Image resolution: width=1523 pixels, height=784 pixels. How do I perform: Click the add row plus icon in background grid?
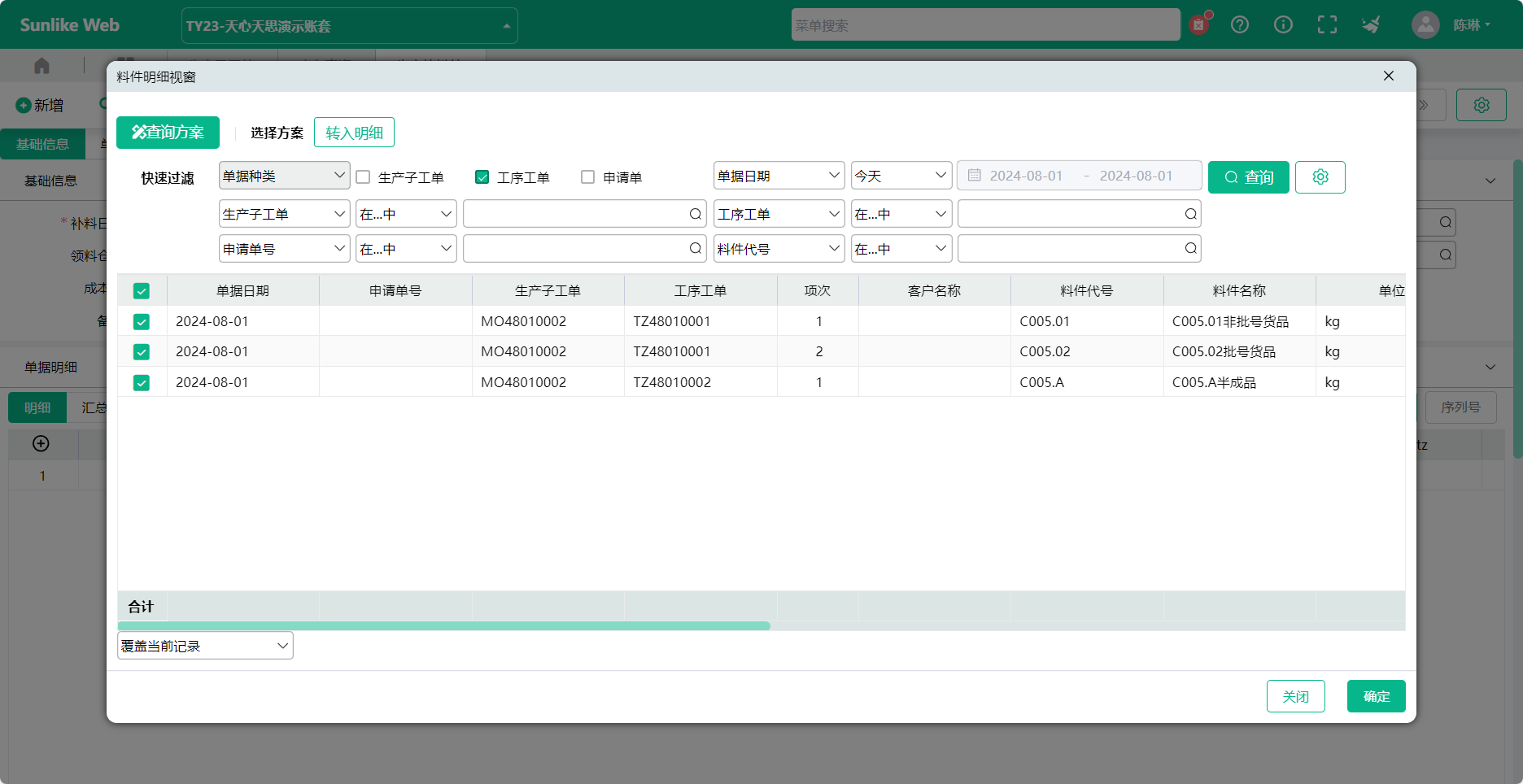pyautogui.click(x=41, y=443)
